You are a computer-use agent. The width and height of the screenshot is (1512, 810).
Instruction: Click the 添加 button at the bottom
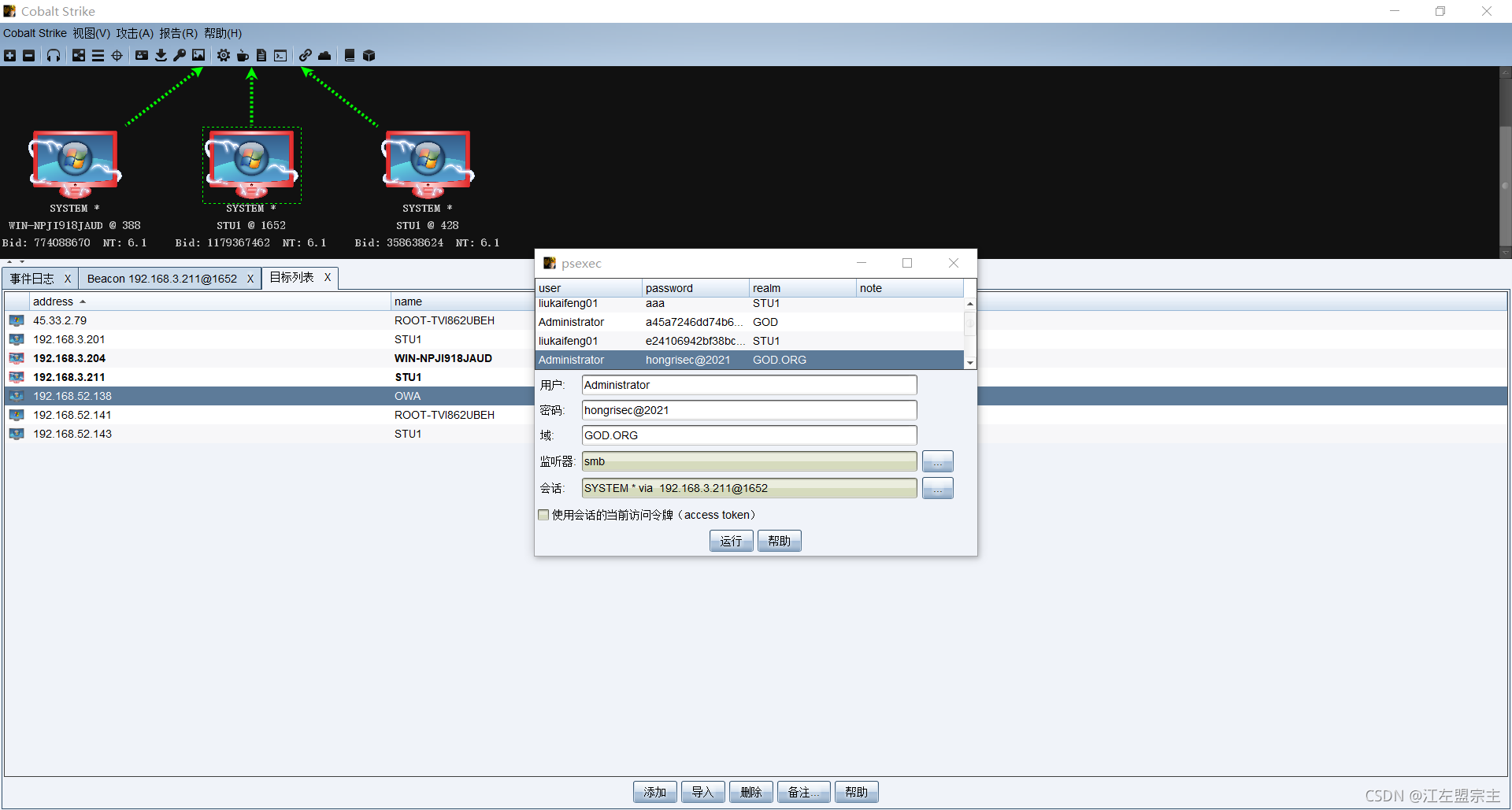click(654, 792)
